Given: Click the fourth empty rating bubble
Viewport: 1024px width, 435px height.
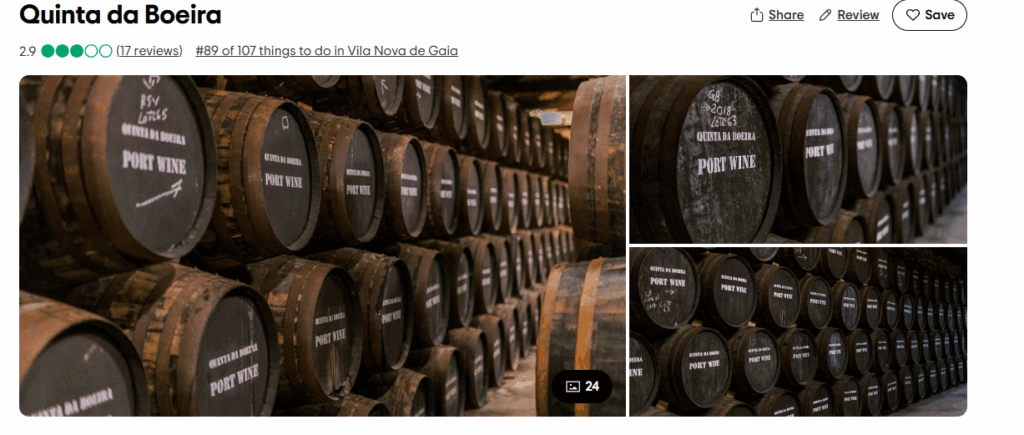Looking at the screenshot, I should coord(91,51).
